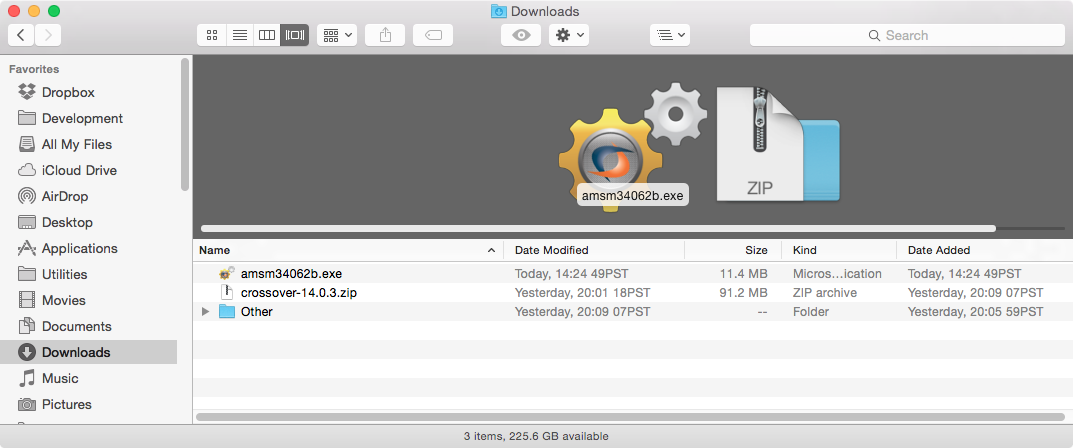1073x448 pixels.
Task: Click the Cover Flow scroll bar
Action: point(598,228)
